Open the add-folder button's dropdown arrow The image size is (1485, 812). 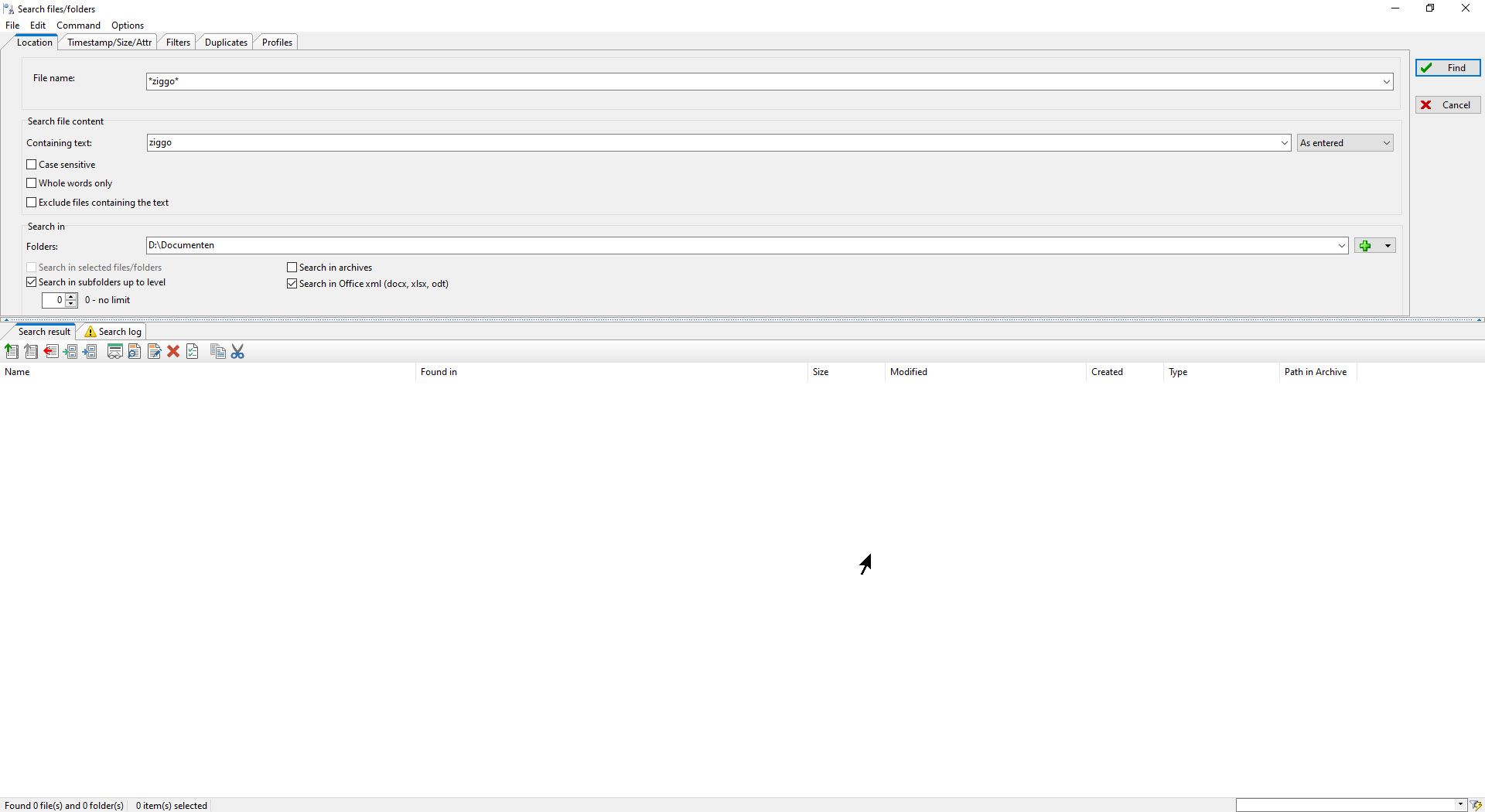click(1388, 246)
